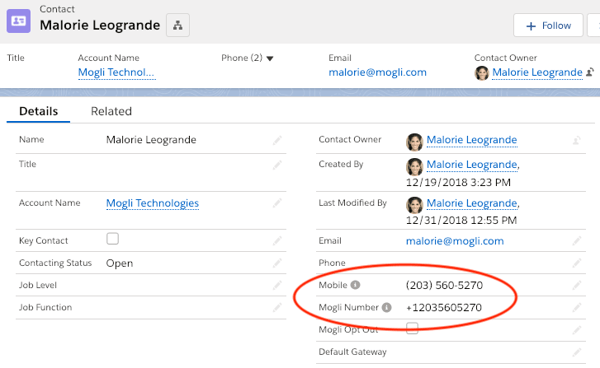Open the contact hierarchy view icon
Image resolution: width=600 pixels, height=368 pixels.
[x=178, y=25]
